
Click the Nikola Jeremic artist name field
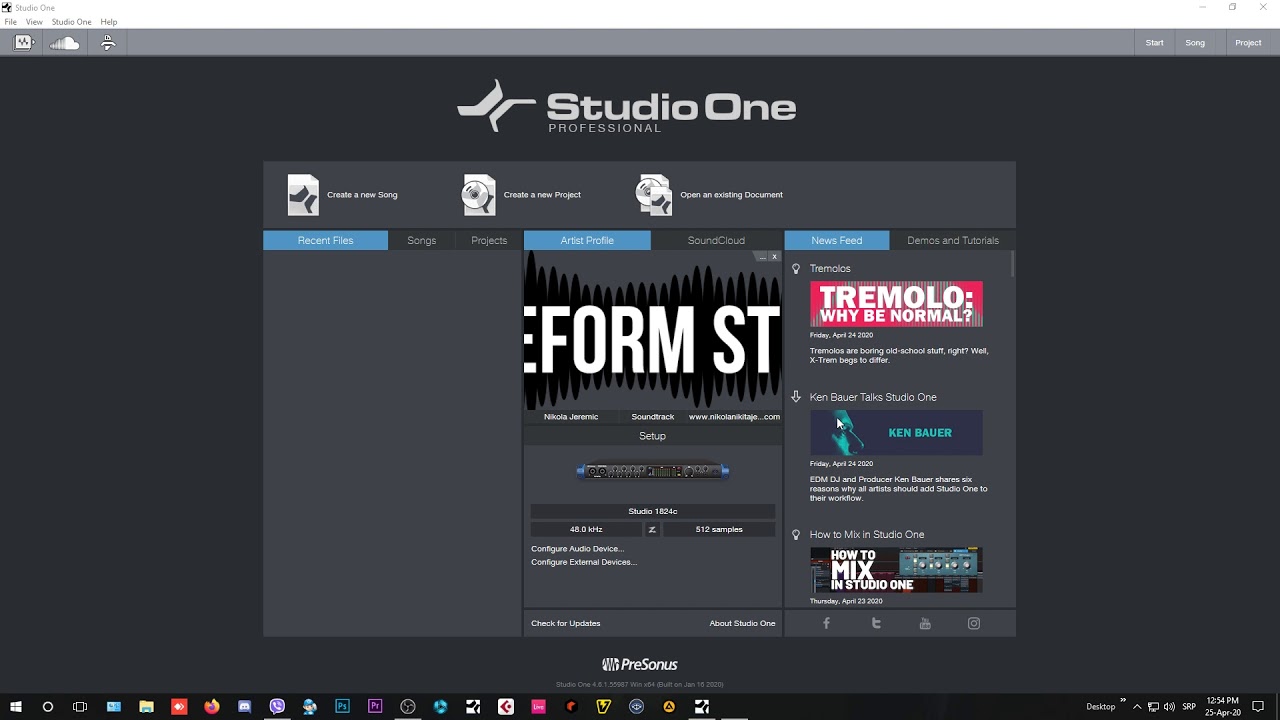pos(571,416)
